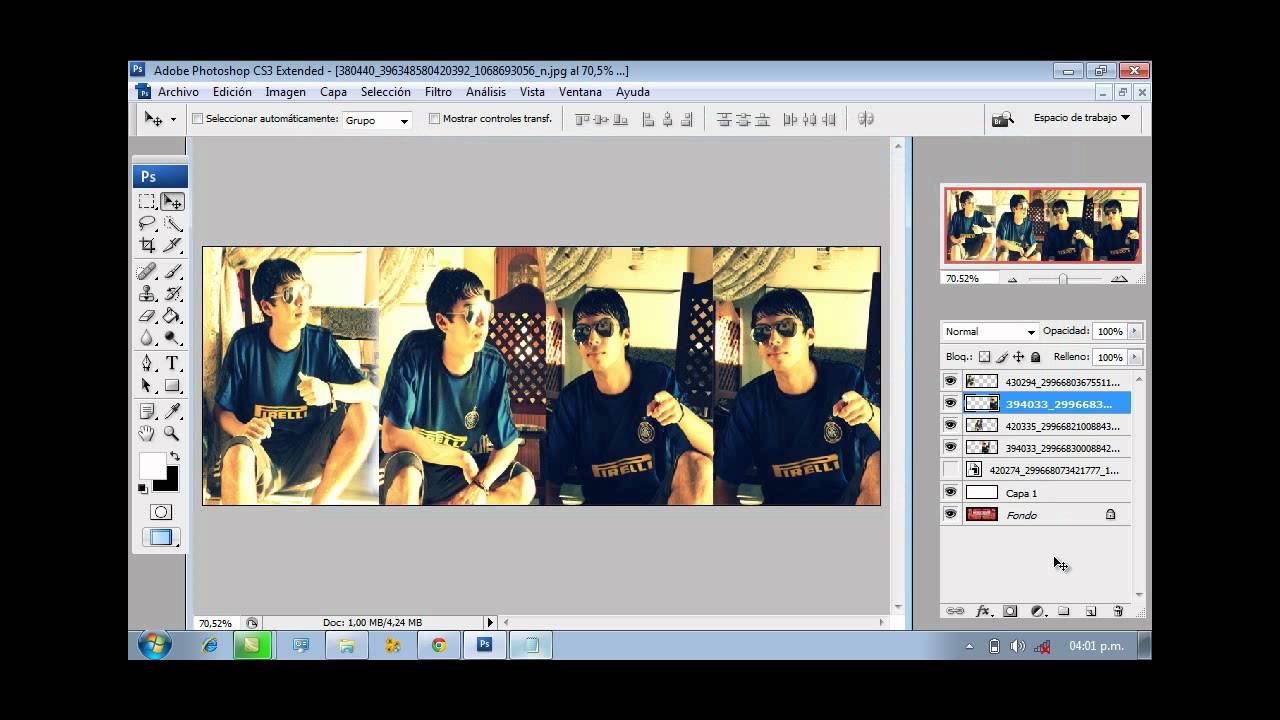Image resolution: width=1280 pixels, height=720 pixels.
Task: Change screen mode button in toolbox
Action: 160,537
